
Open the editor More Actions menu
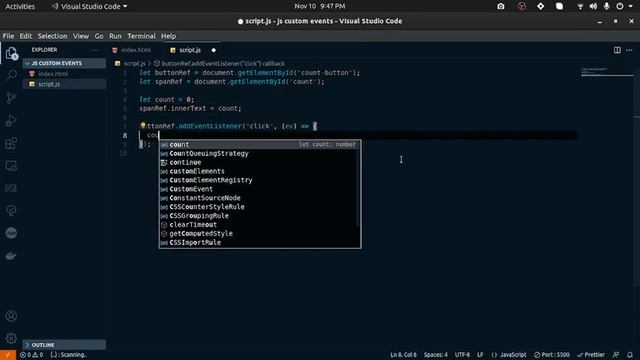629,50
